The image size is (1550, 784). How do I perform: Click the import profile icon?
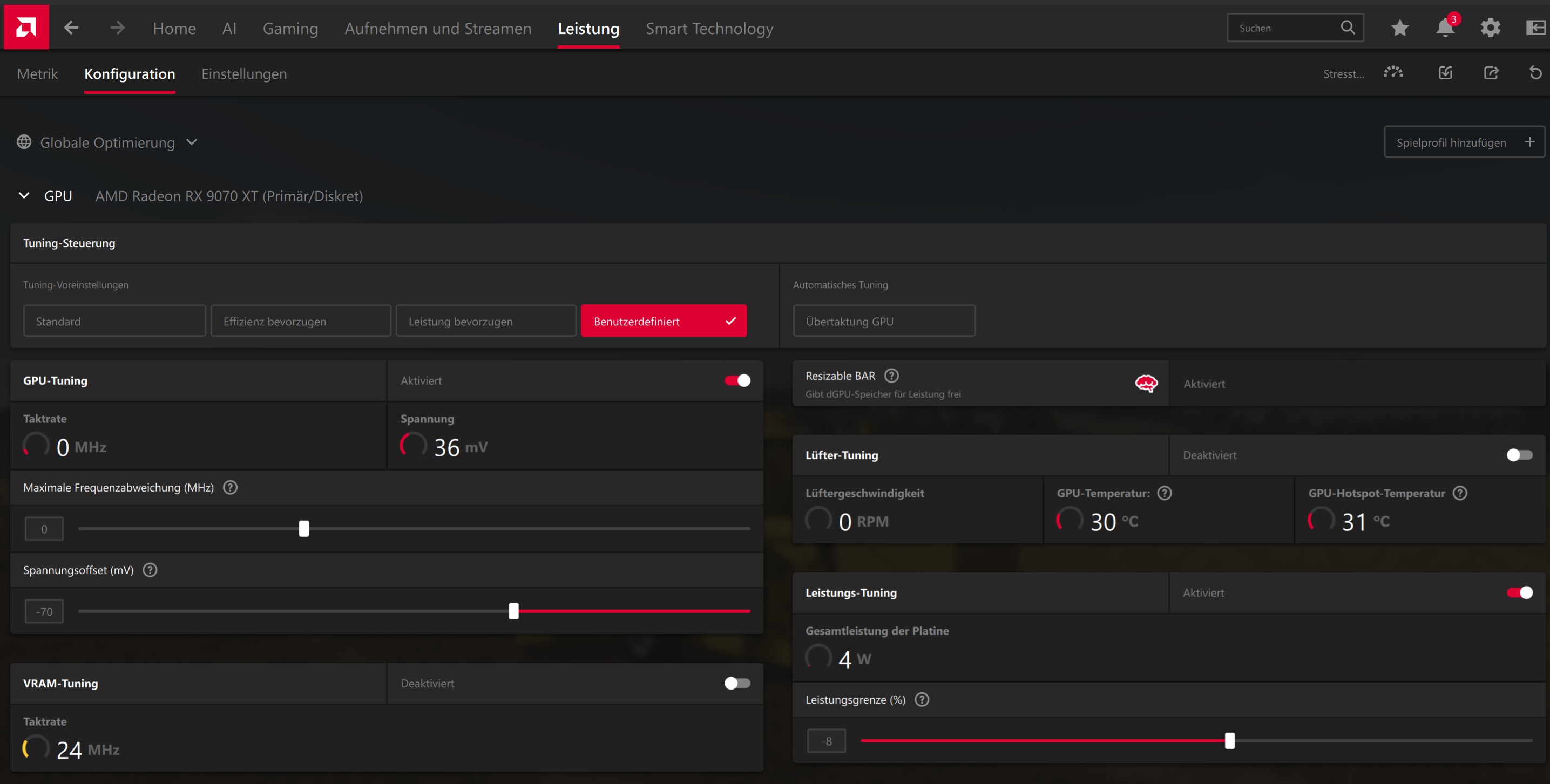[x=1445, y=73]
